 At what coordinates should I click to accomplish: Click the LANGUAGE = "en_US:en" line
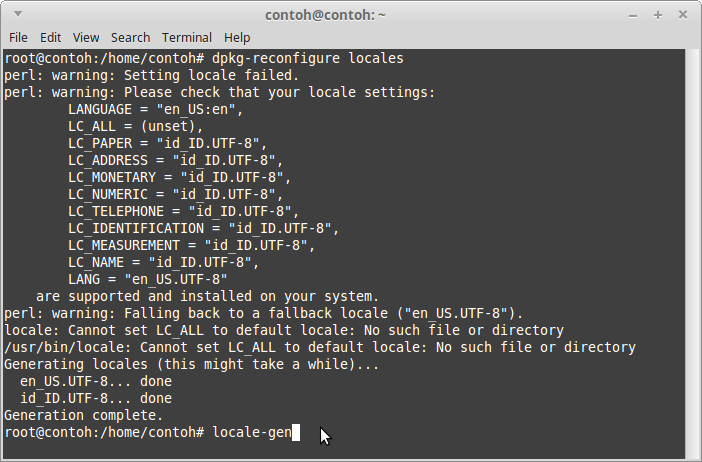[x=158, y=109]
